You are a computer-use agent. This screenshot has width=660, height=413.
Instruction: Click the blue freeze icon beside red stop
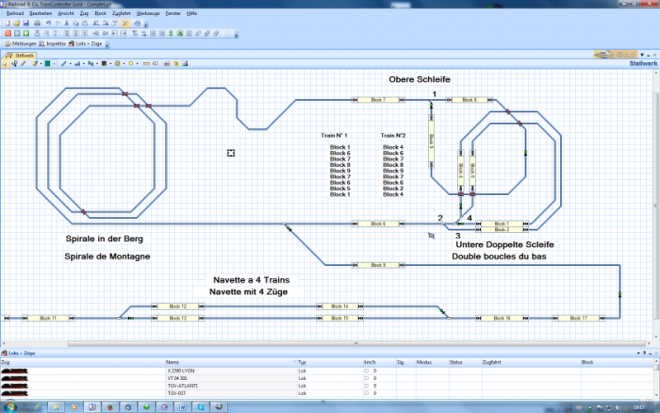(17, 33)
